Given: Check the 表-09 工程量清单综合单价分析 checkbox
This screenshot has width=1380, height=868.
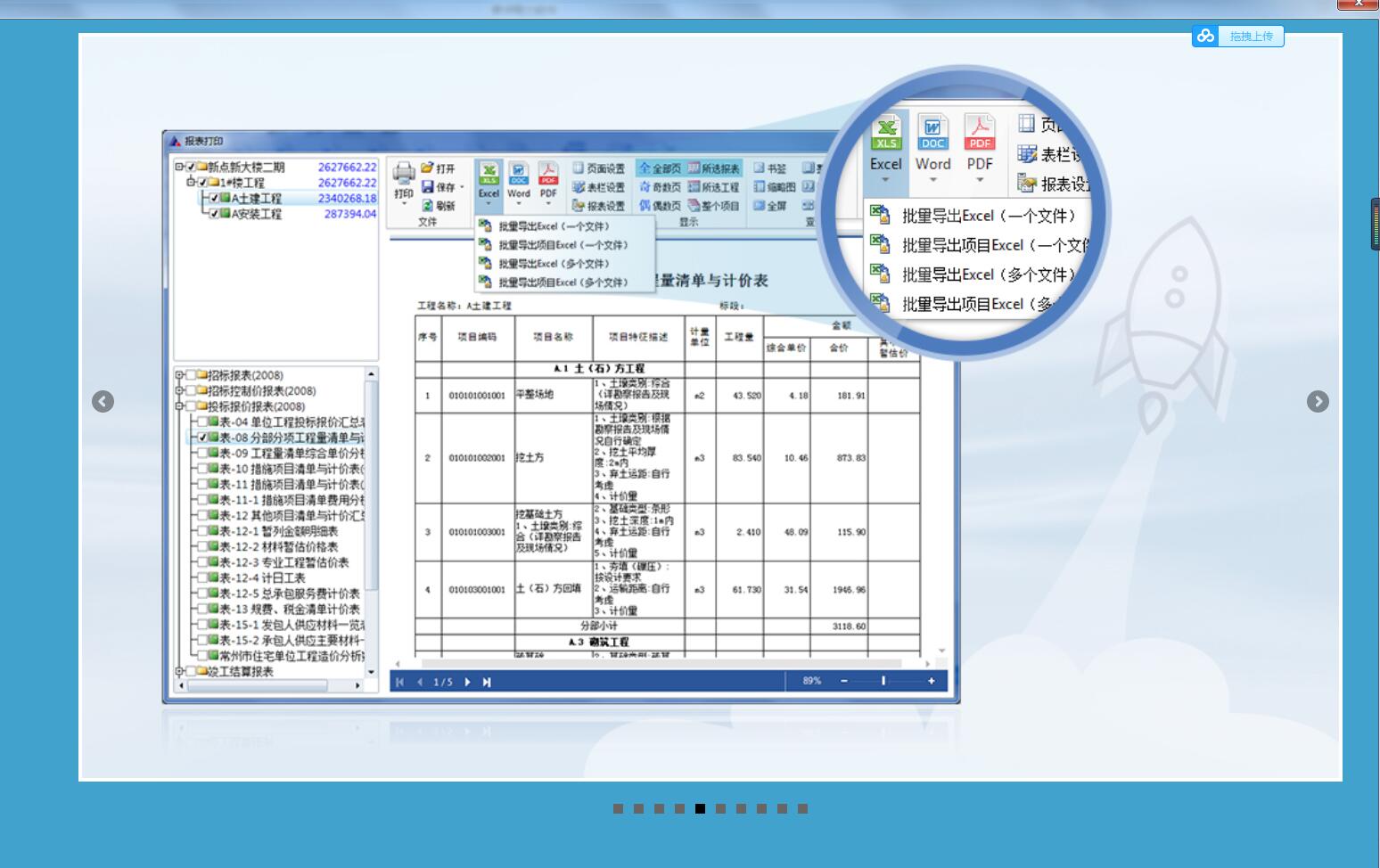Looking at the screenshot, I should (203, 452).
